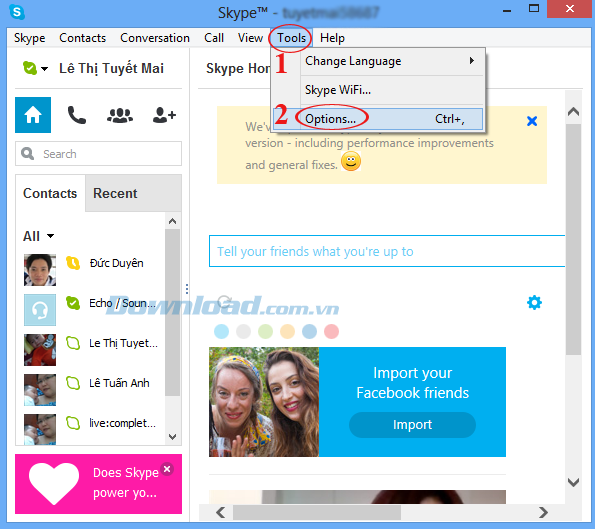The height and width of the screenshot is (529, 595).
Task: Click the Does Skype power yo... ad
Action: pyautogui.click(x=98, y=484)
